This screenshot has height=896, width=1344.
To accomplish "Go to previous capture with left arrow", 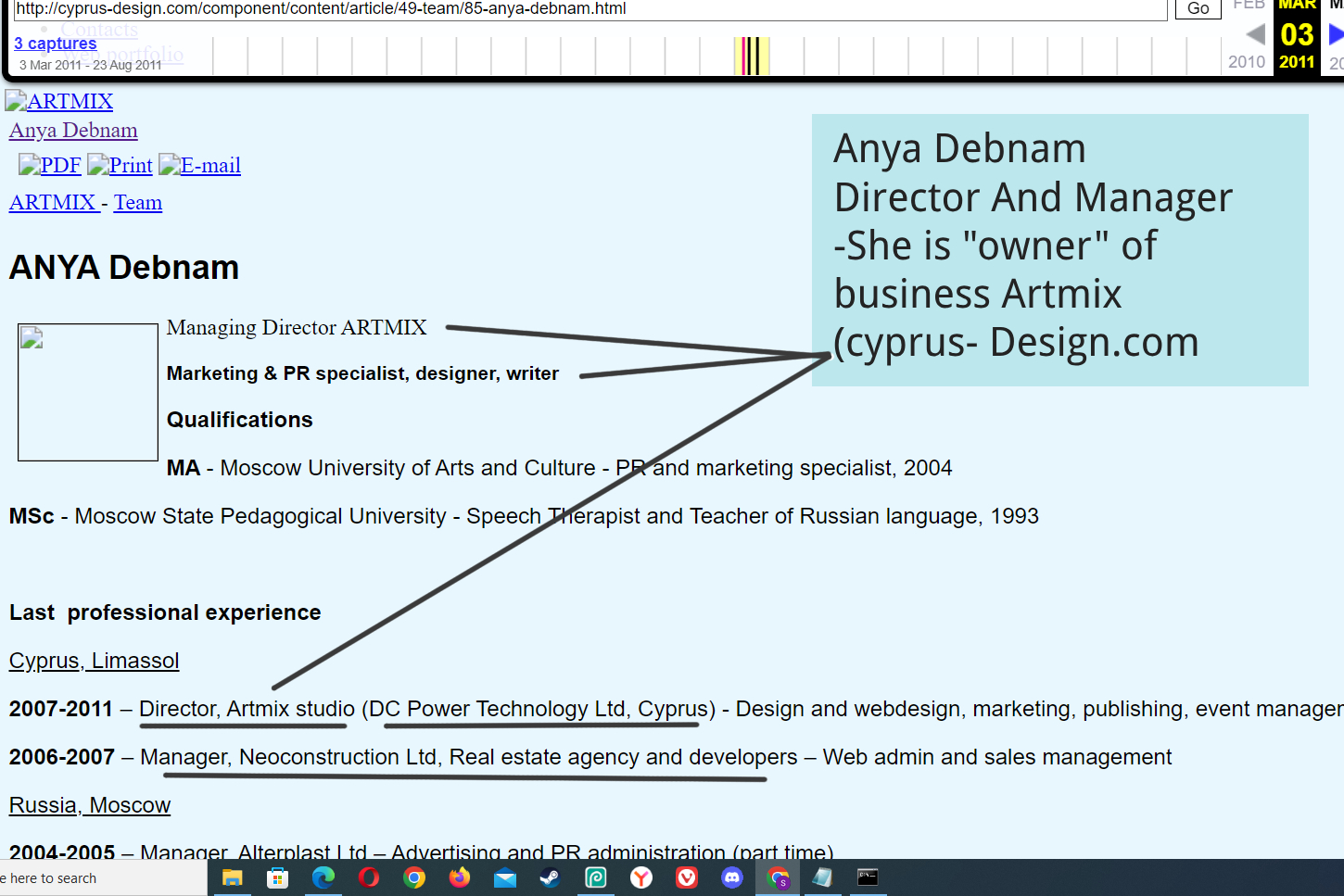I will [x=1255, y=35].
